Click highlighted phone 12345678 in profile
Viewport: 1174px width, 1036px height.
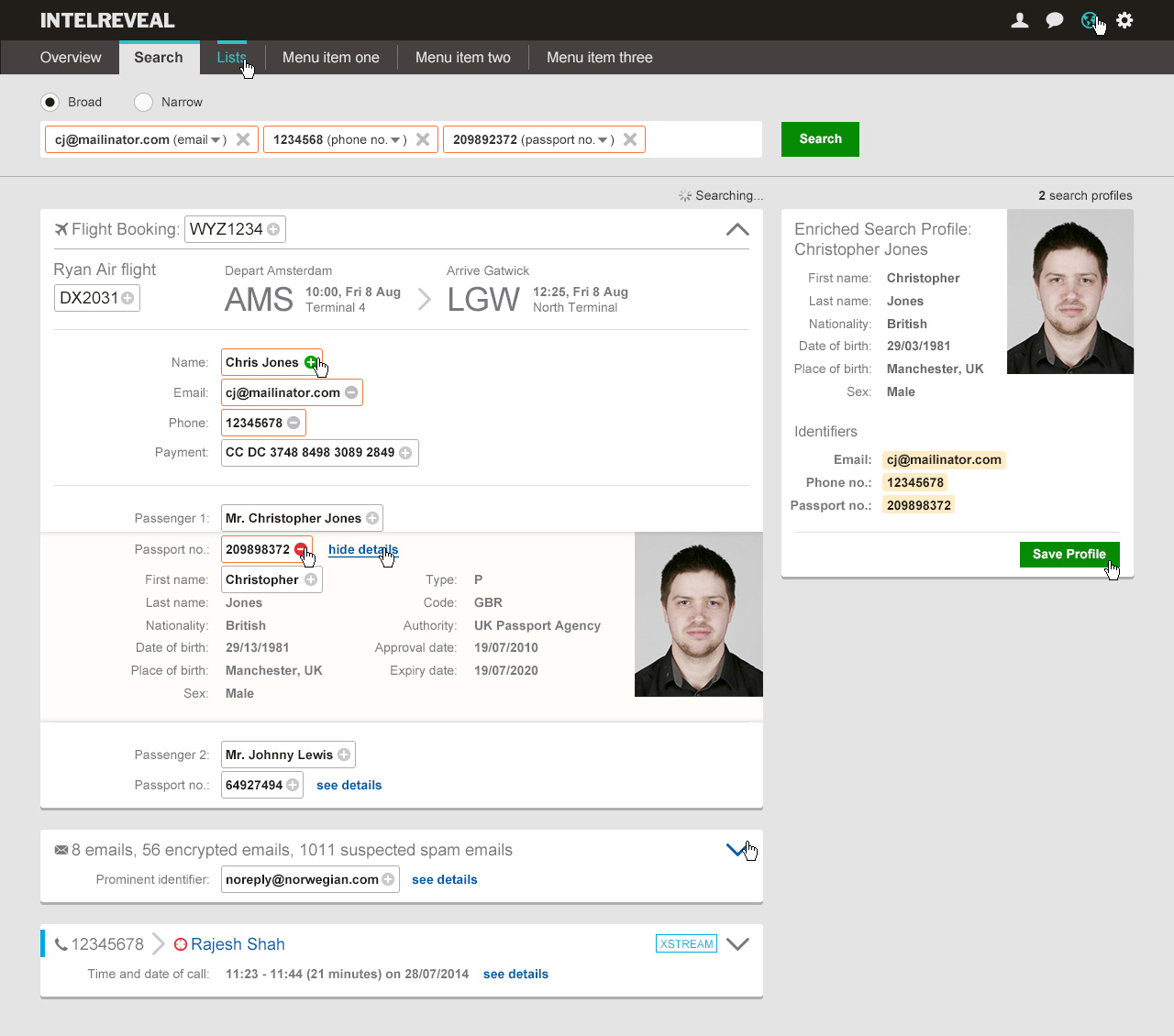point(915,483)
